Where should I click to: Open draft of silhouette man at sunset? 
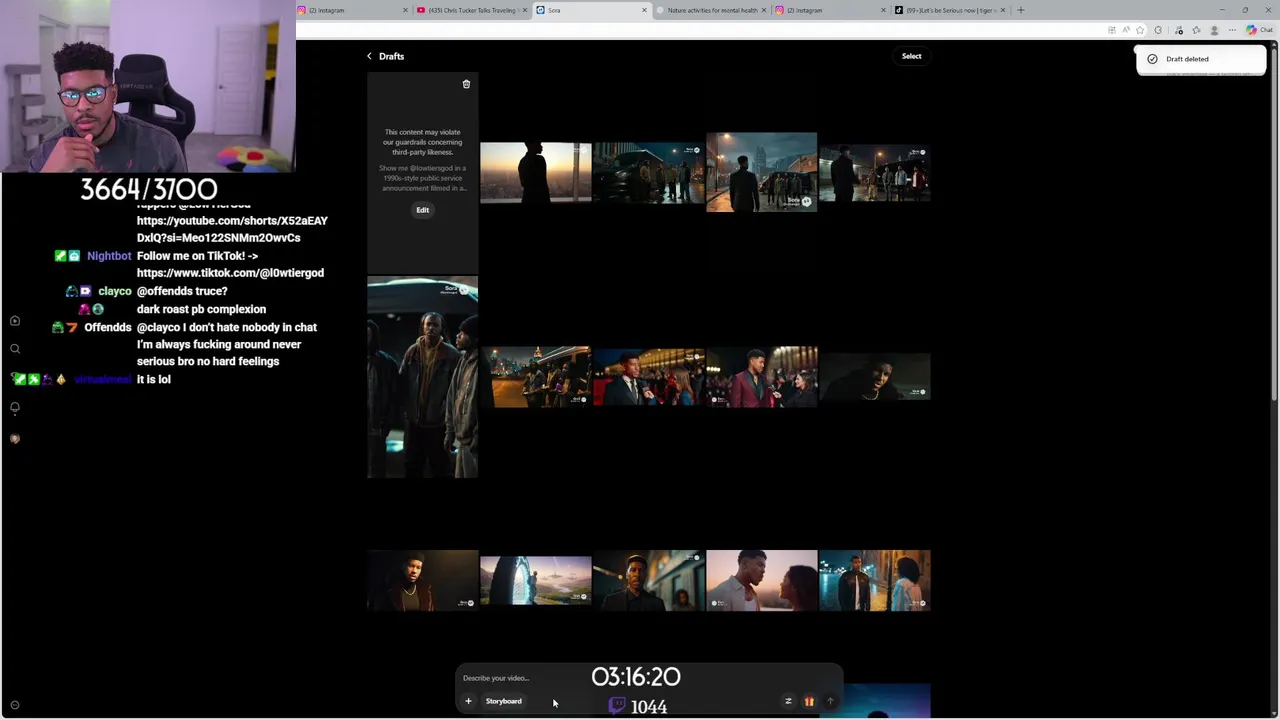point(535,172)
